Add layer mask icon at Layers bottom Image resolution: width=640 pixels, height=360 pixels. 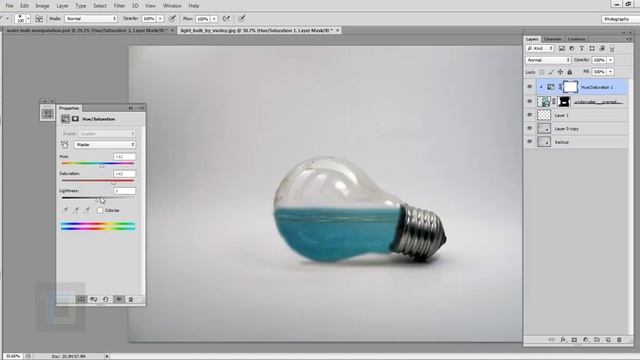[574, 340]
